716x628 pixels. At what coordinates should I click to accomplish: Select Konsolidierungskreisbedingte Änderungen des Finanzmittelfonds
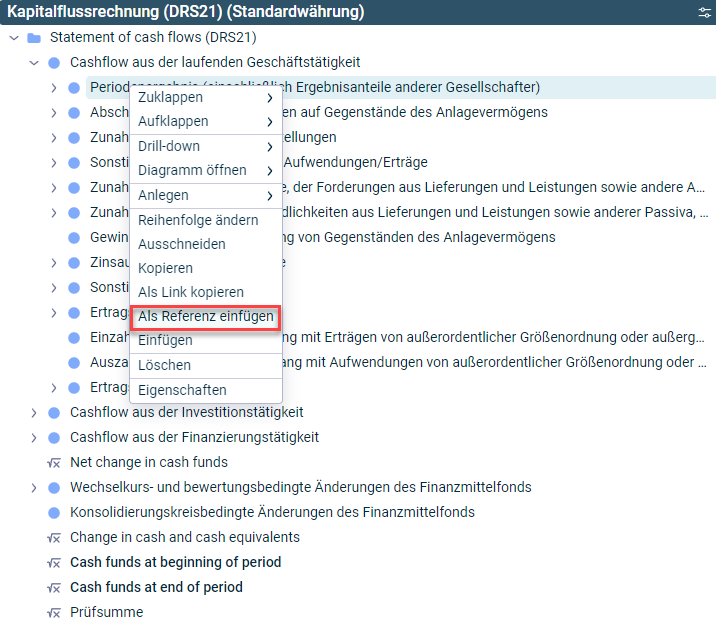pyautogui.click(x=272, y=512)
